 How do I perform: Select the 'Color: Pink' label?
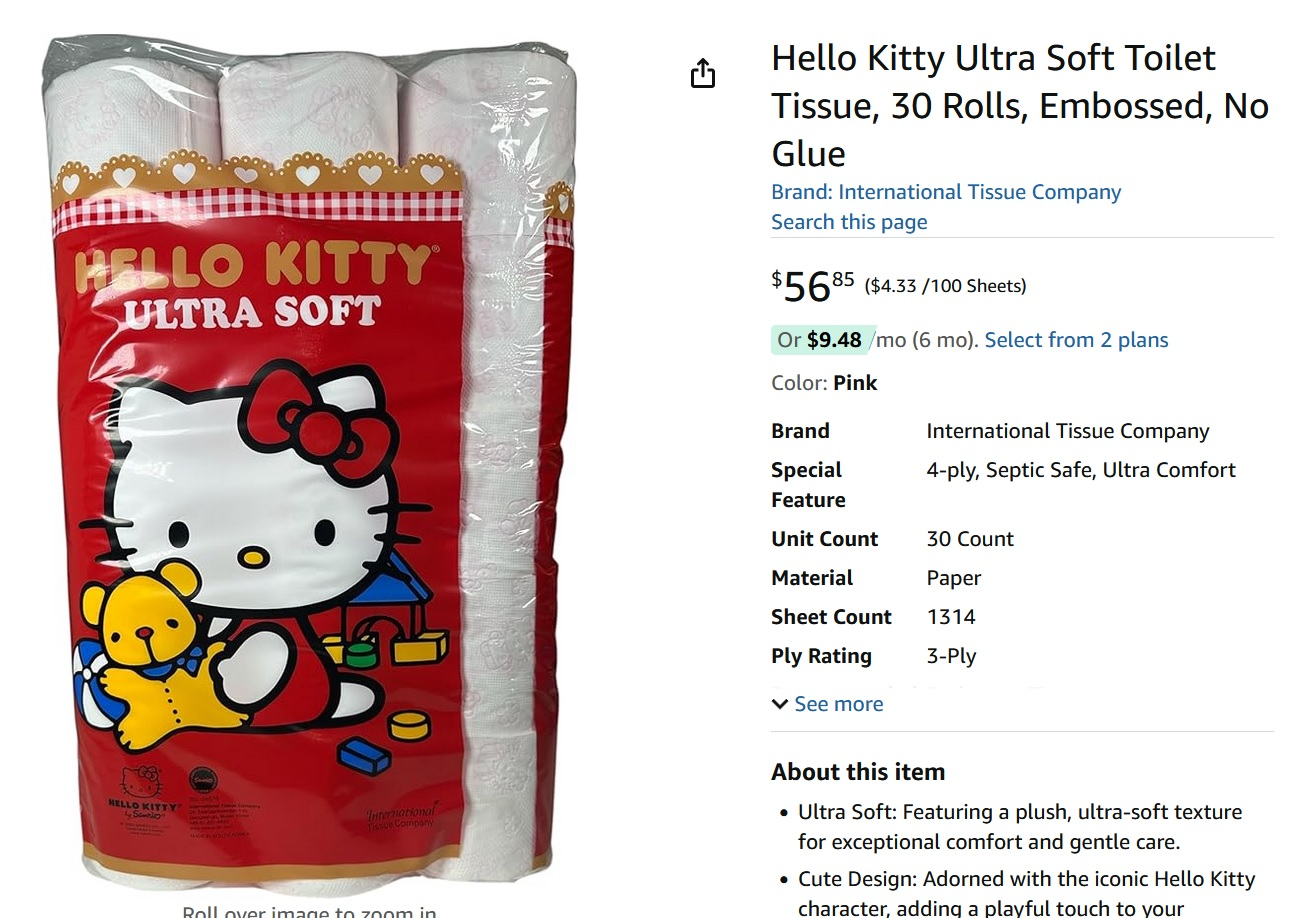tap(824, 383)
